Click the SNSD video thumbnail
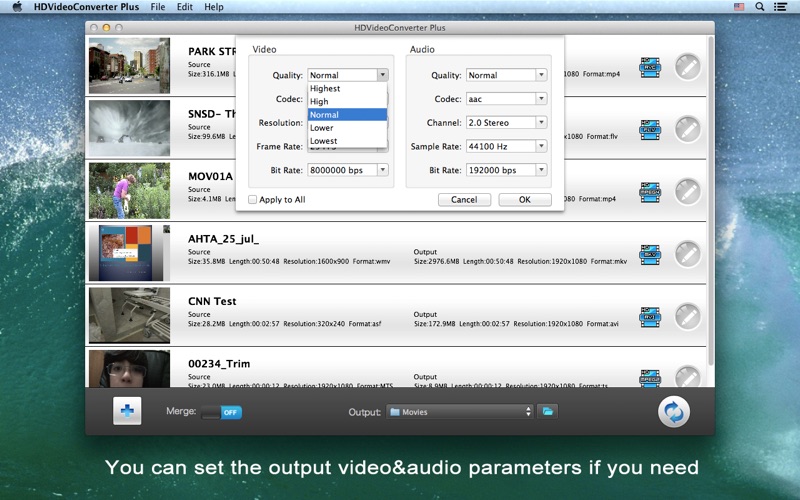The height and width of the screenshot is (500, 800). [129, 128]
